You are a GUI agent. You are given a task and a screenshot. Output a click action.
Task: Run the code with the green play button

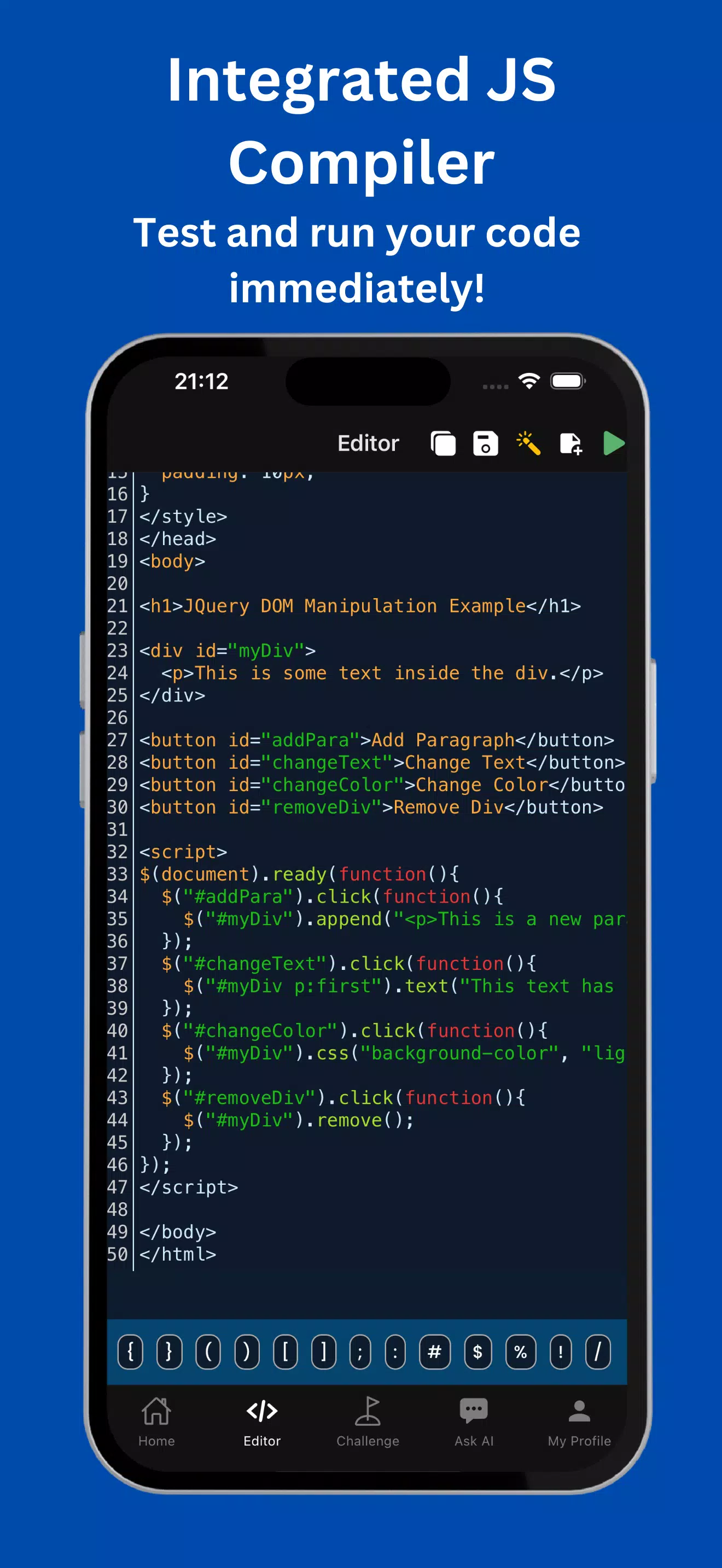614,443
